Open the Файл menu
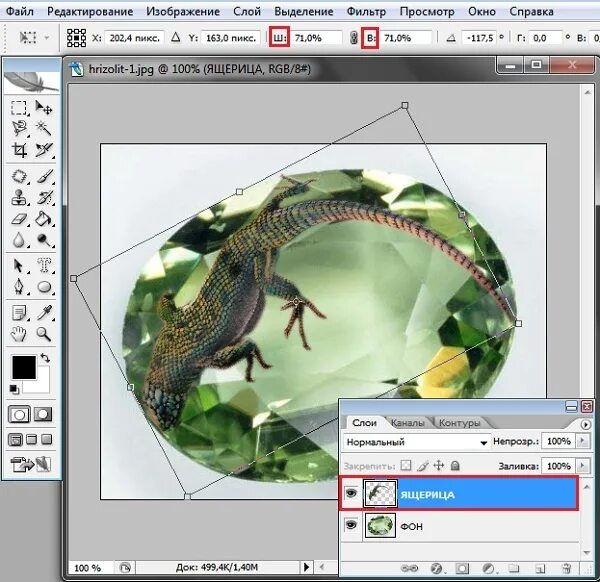Image resolution: width=600 pixels, height=582 pixels. click(x=20, y=11)
